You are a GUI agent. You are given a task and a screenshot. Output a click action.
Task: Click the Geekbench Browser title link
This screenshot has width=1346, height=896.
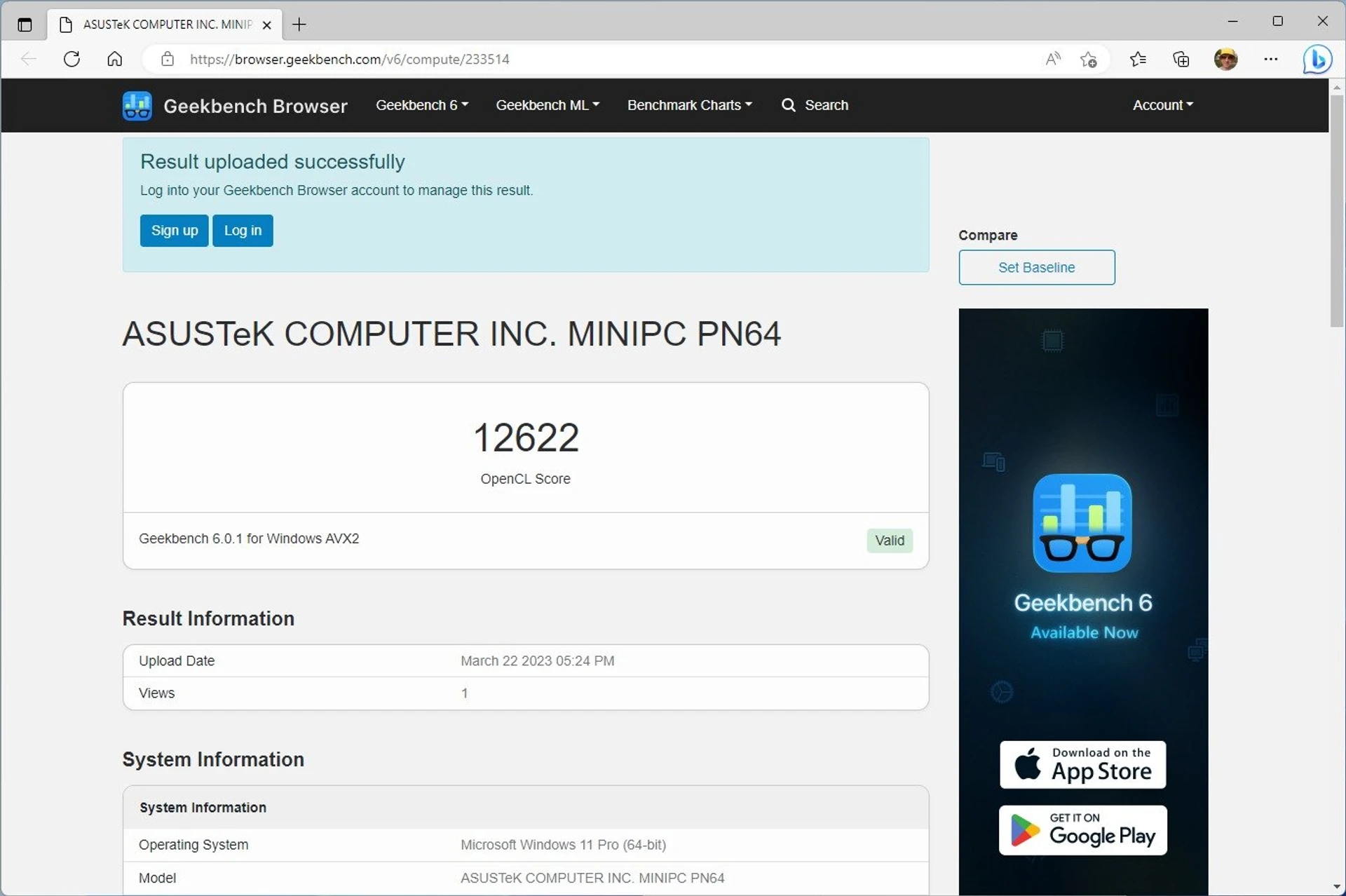[255, 106]
